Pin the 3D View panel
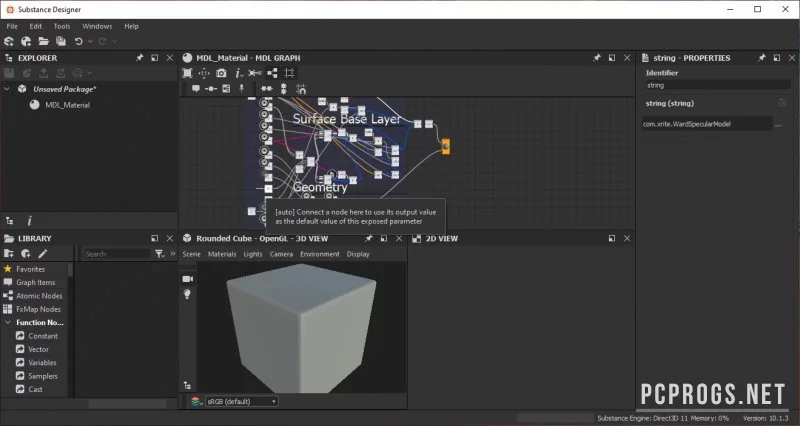800x426 pixels. pyautogui.click(x=368, y=238)
